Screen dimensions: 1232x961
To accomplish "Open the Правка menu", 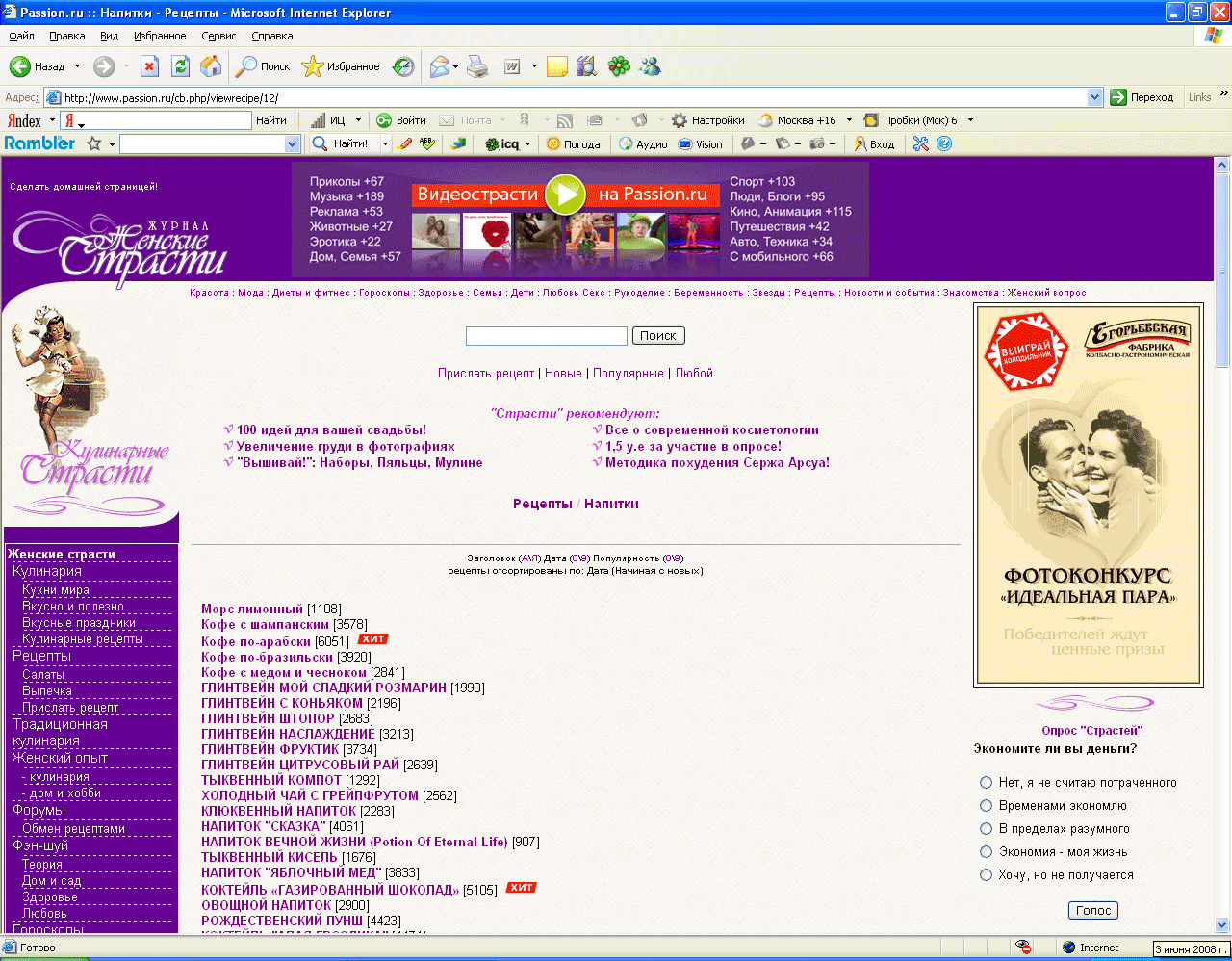I will (67, 36).
